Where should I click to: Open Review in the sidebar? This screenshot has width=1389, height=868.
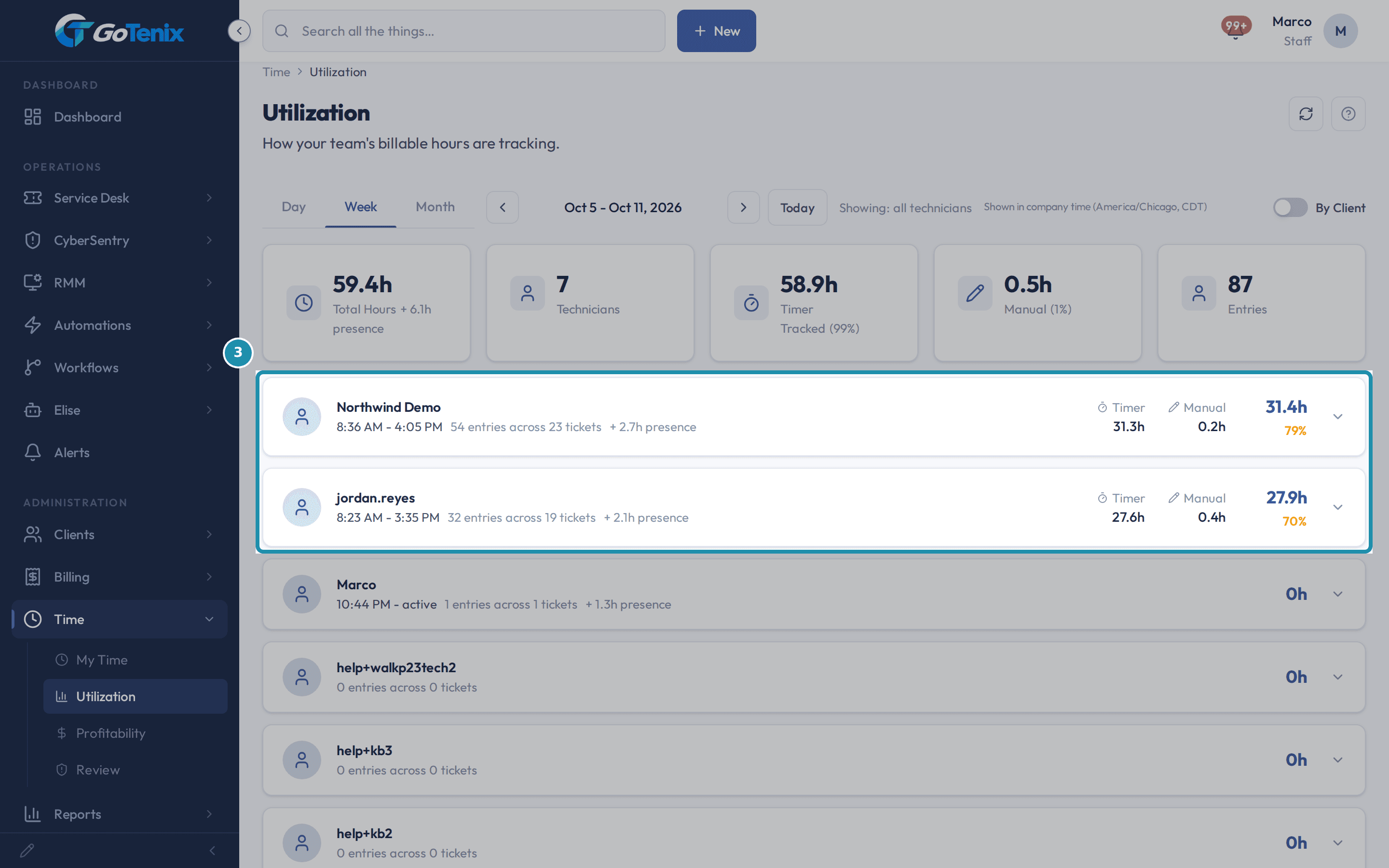pyautogui.click(x=136, y=770)
